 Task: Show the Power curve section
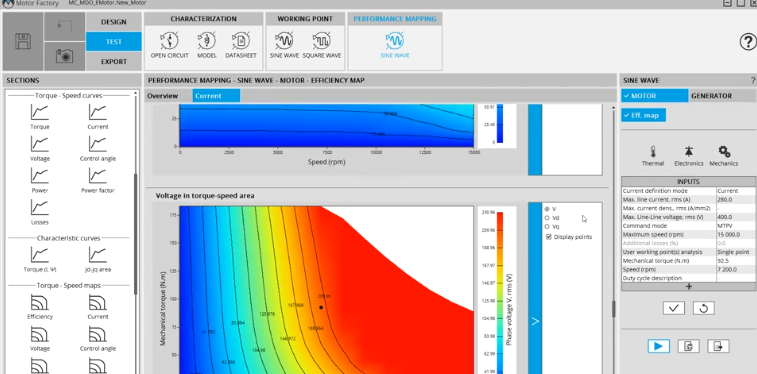(40, 180)
